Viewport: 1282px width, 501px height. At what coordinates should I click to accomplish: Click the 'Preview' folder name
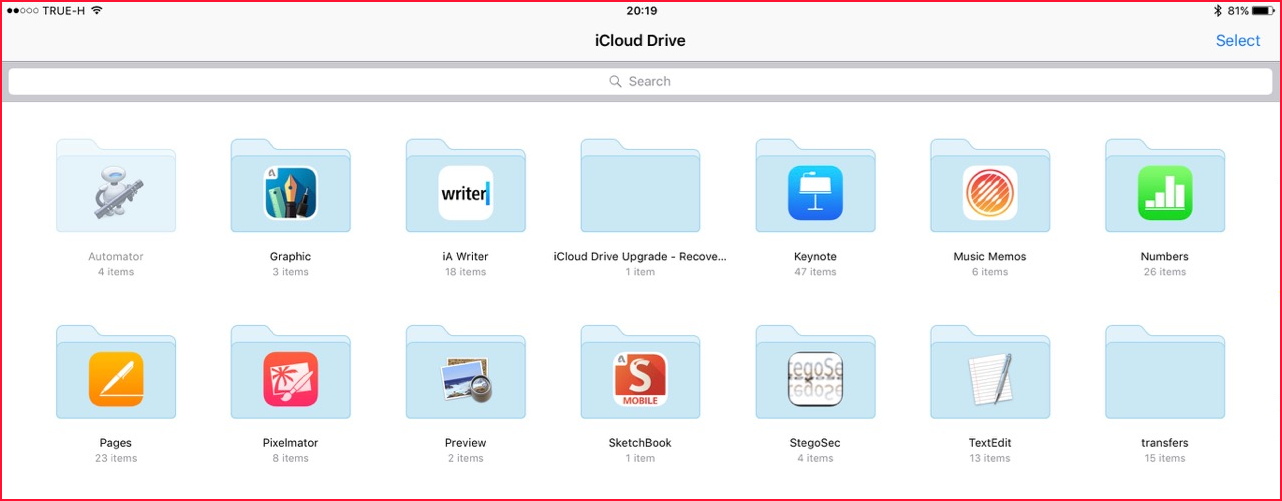point(466,443)
